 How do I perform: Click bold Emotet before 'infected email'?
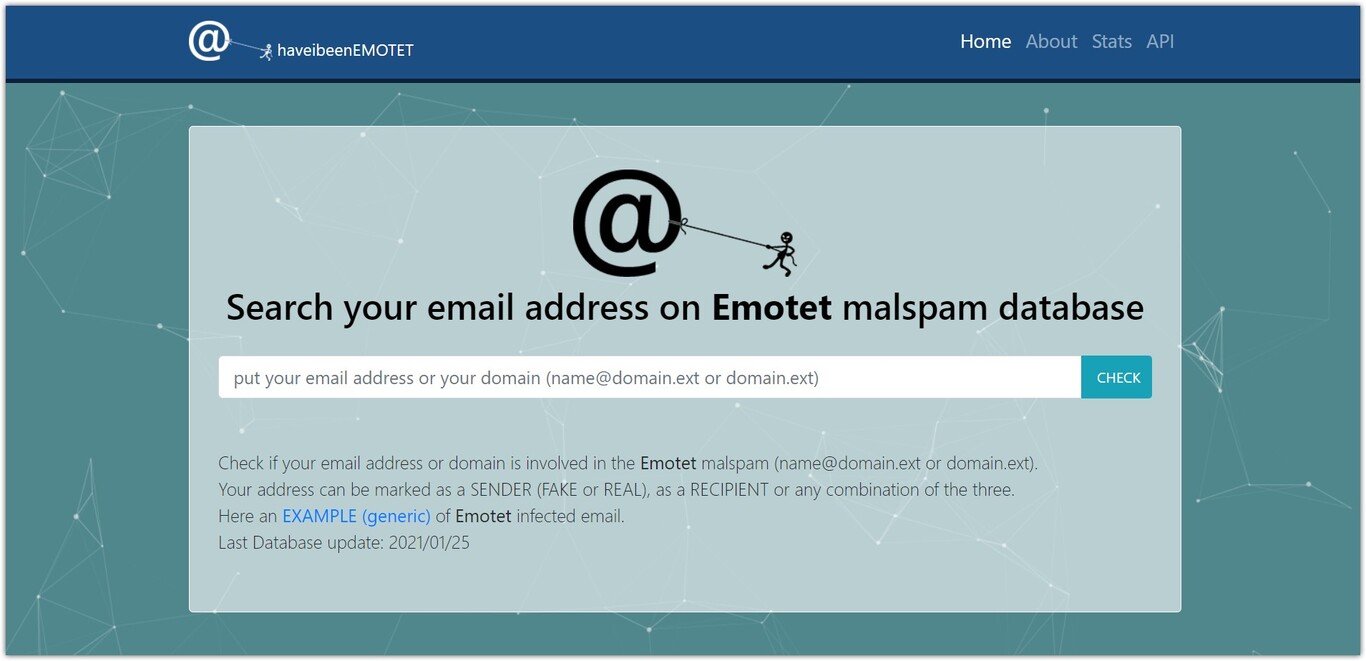(x=483, y=516)
